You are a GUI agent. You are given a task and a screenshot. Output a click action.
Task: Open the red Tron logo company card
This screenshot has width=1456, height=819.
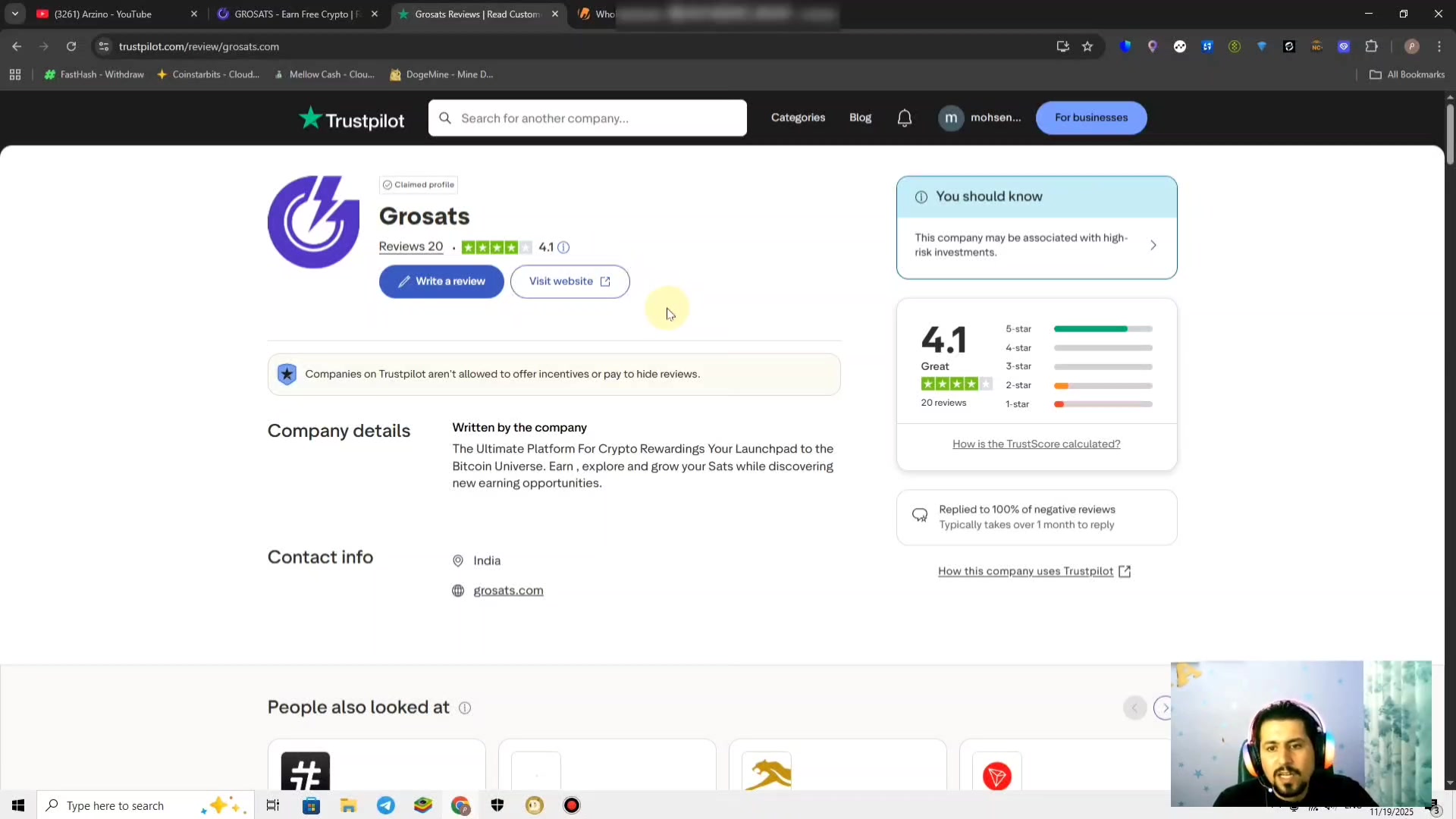996,776
